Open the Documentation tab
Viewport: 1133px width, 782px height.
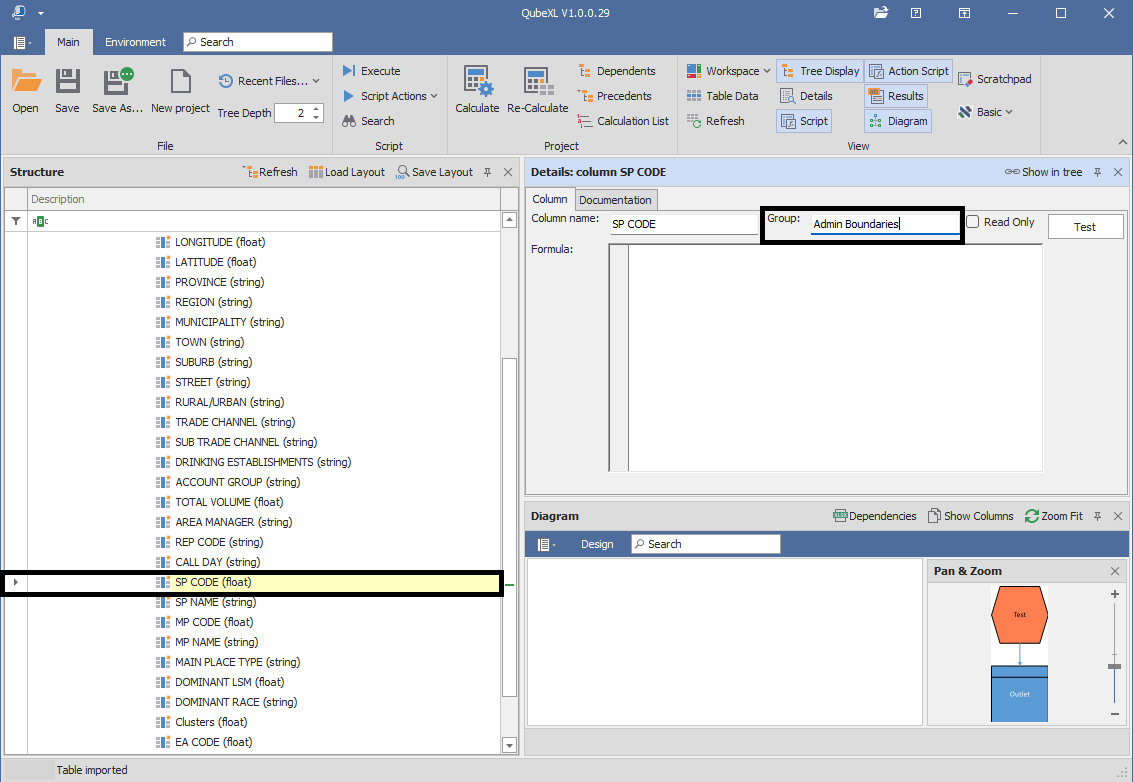click(615, 200)
